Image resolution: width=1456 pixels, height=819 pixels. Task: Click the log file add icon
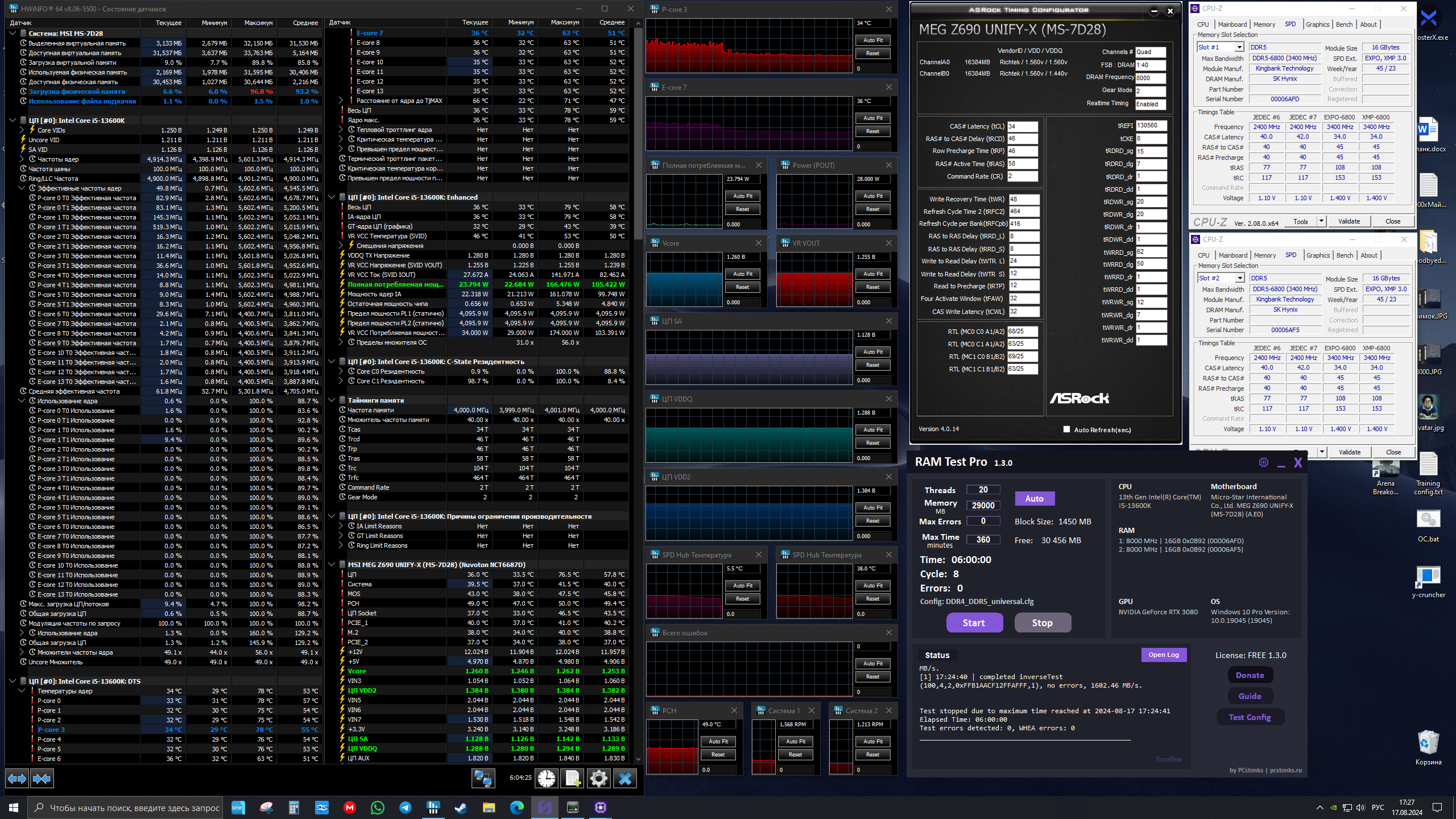pos(572,778)
